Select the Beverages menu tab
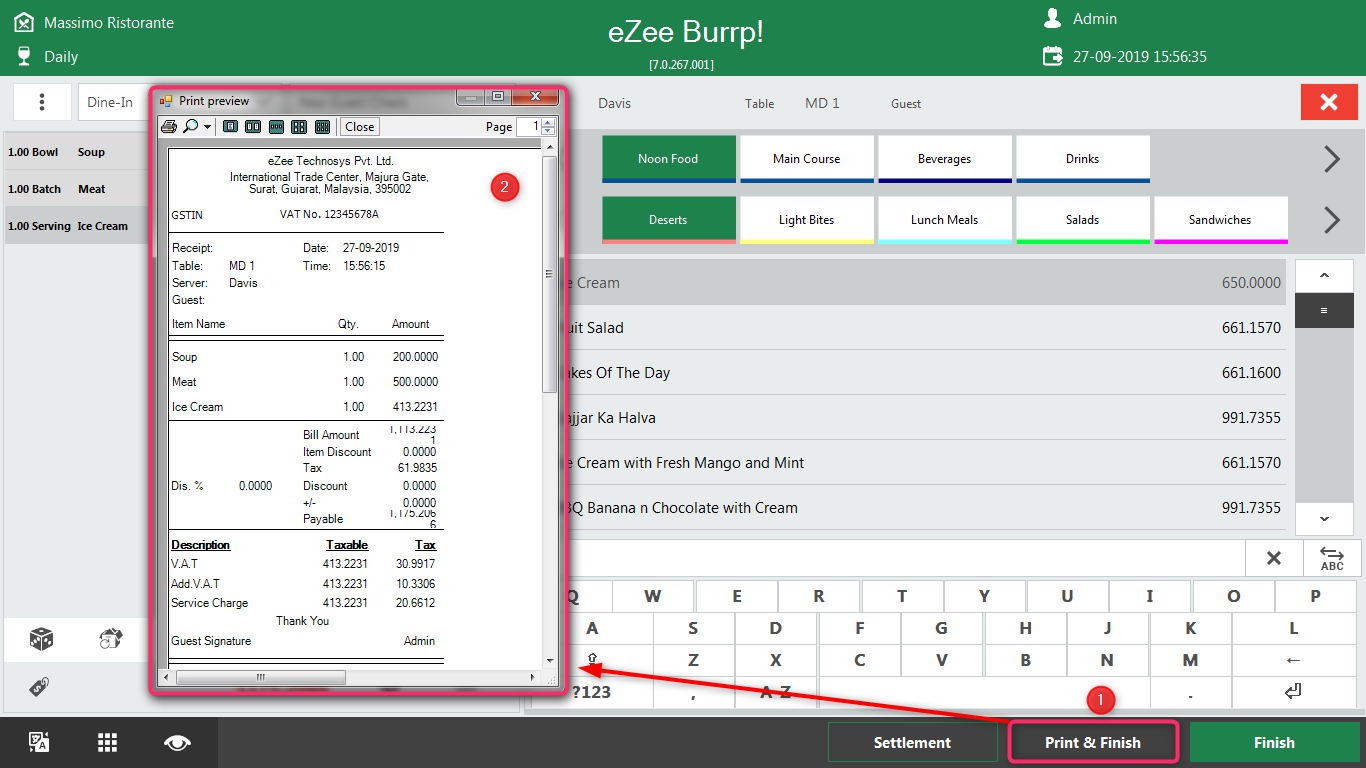The width and height of the screenshot is (1366, 768). tap(945, 159)
